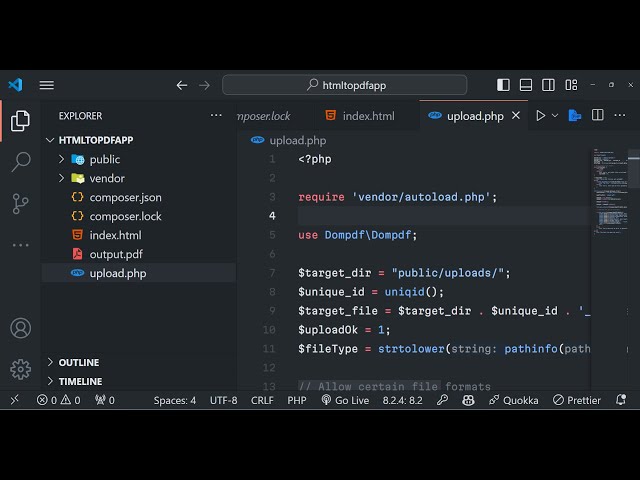Switch to the index.html tab
640x480 pixels.
click(x=368, y=116)
